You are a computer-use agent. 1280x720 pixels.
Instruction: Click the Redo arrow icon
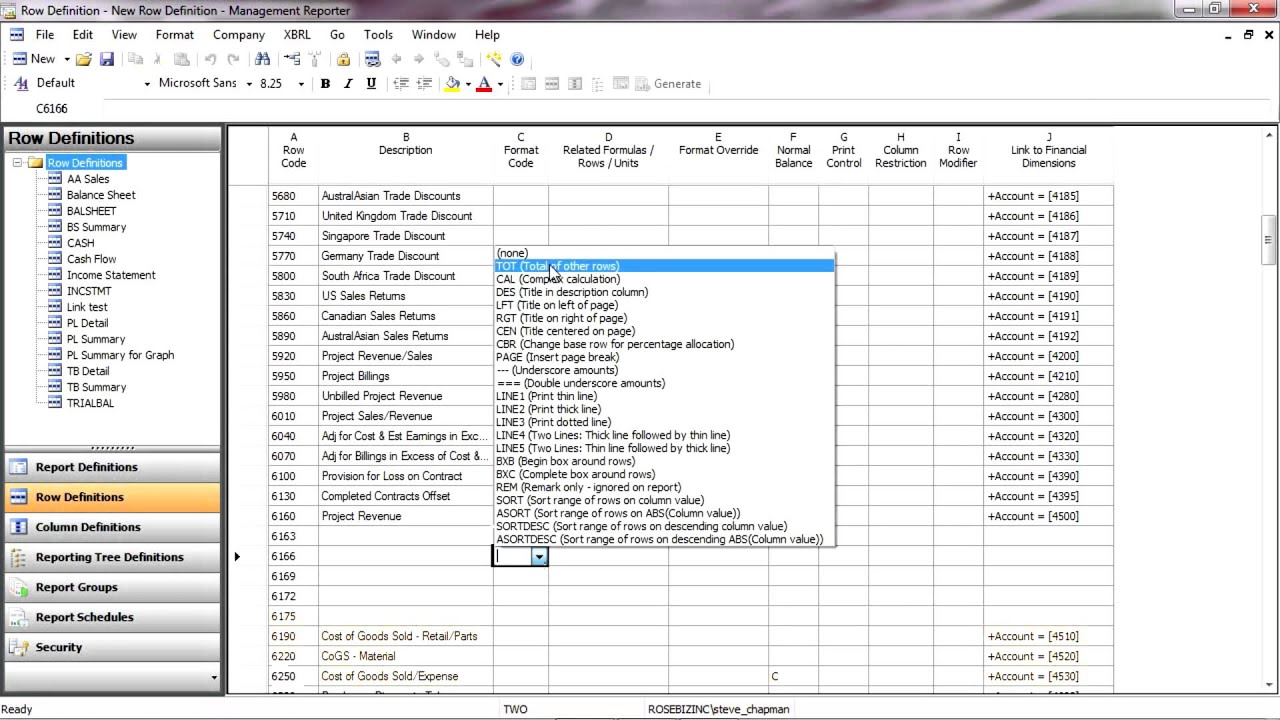point(233,59)
